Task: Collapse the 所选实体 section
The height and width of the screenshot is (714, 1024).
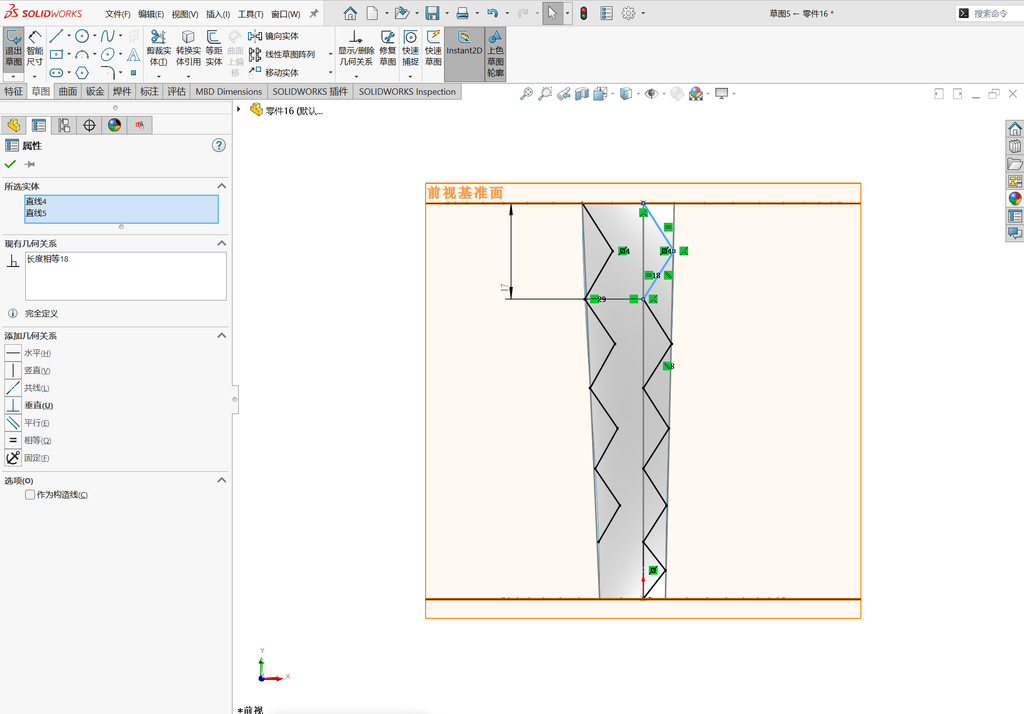Action: coord(221,186)
